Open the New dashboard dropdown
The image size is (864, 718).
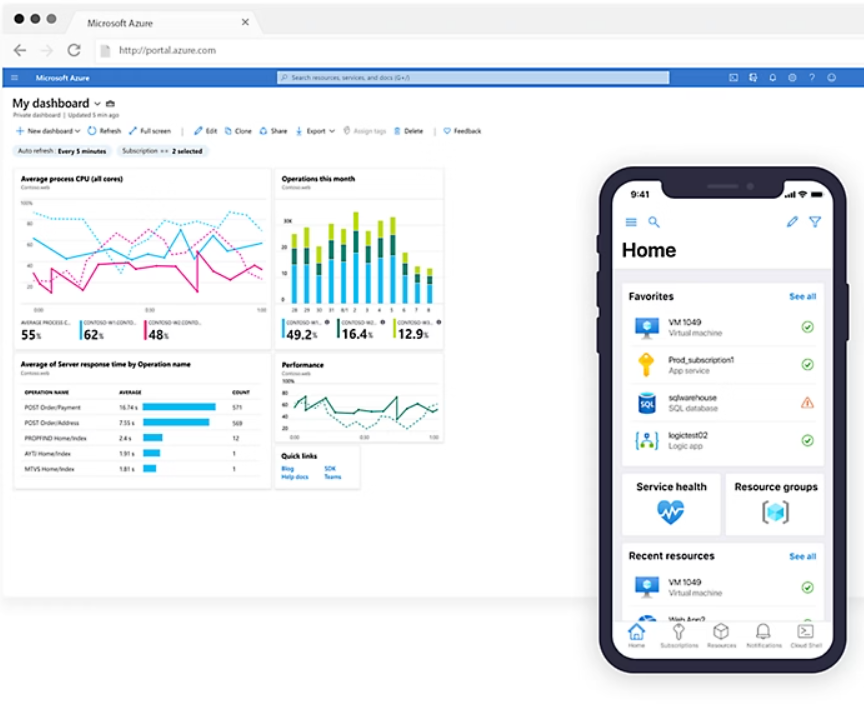[x=48, y=131]
